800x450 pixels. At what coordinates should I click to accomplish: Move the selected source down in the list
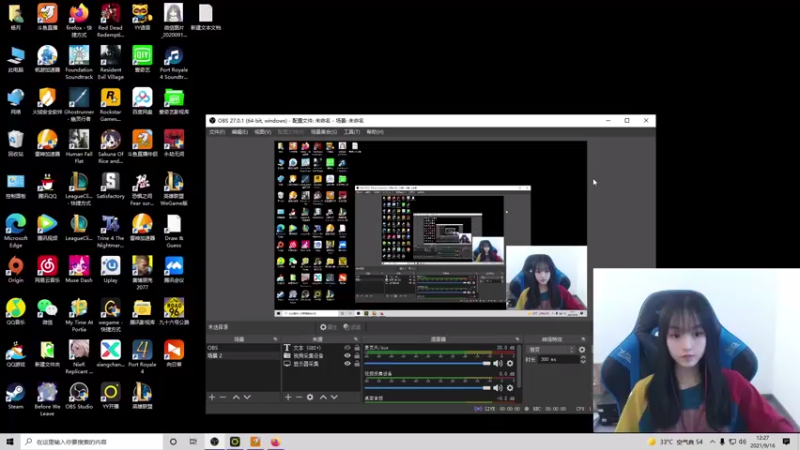click(x=334, y=397)
